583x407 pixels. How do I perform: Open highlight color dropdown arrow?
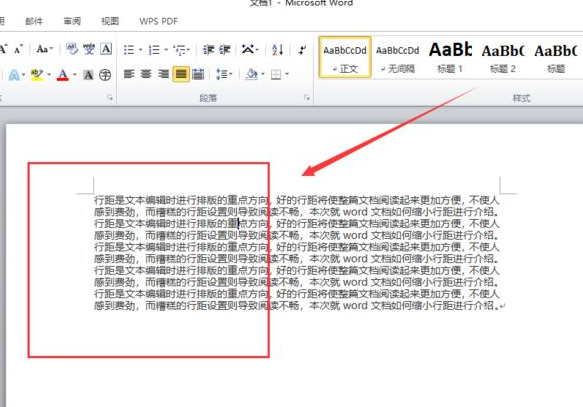49,75
